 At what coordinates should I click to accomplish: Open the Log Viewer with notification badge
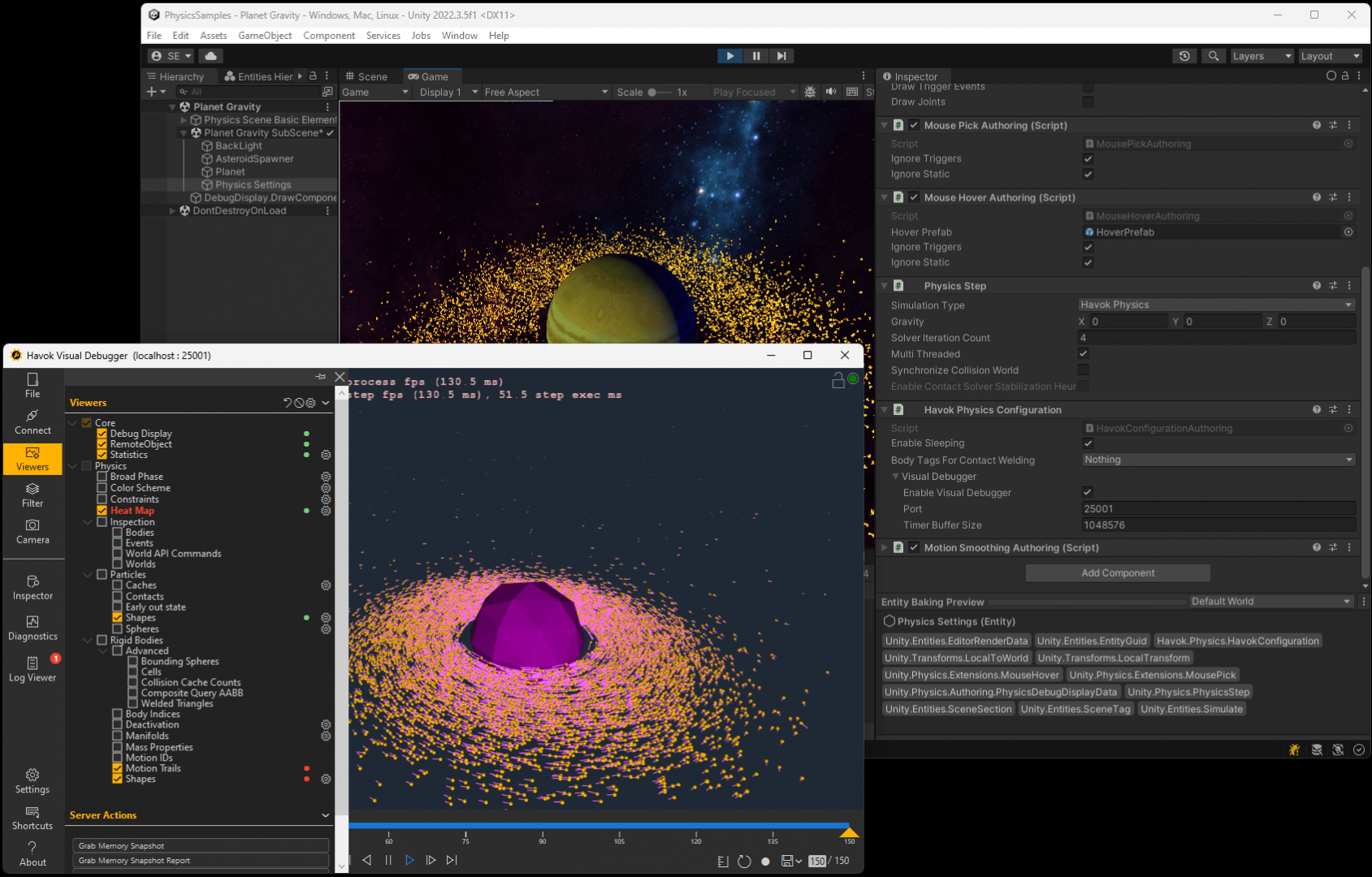tap(32, 670)
